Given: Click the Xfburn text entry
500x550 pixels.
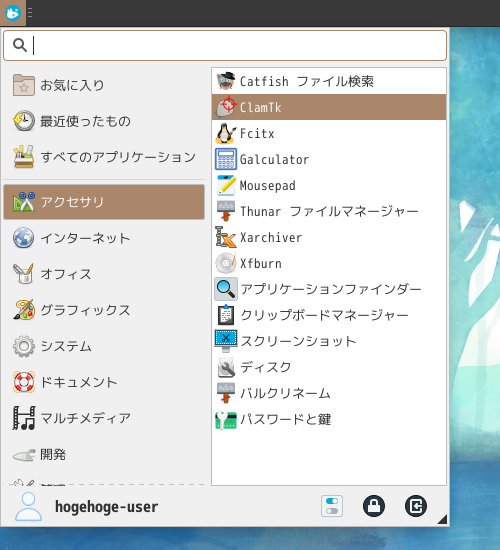Looking at the screenshot, I should [x=261, y=263].
